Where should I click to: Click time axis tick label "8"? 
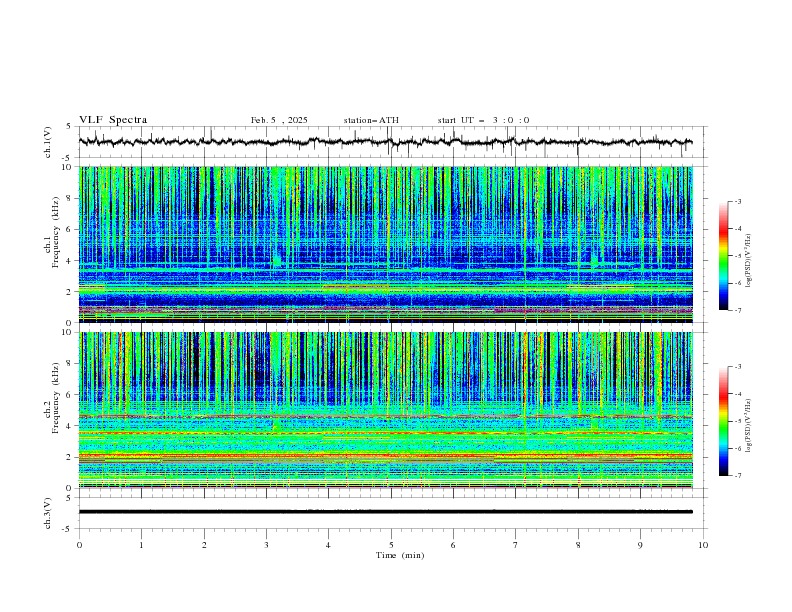tap(578, 545)
